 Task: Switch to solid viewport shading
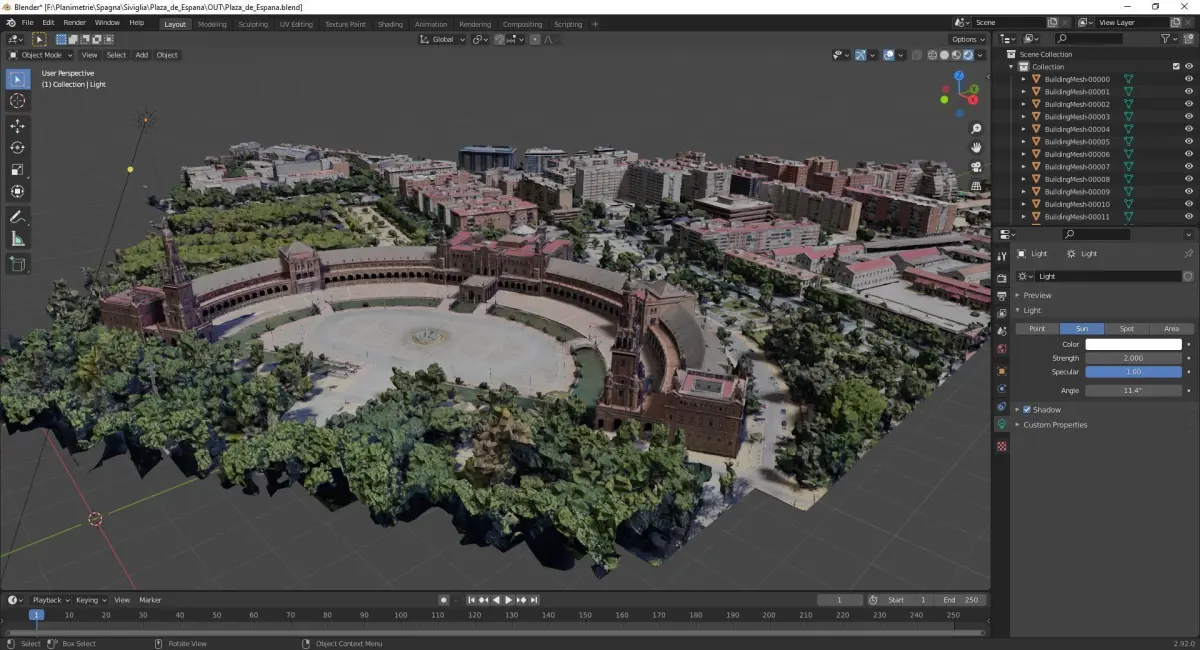pos(944,55)
